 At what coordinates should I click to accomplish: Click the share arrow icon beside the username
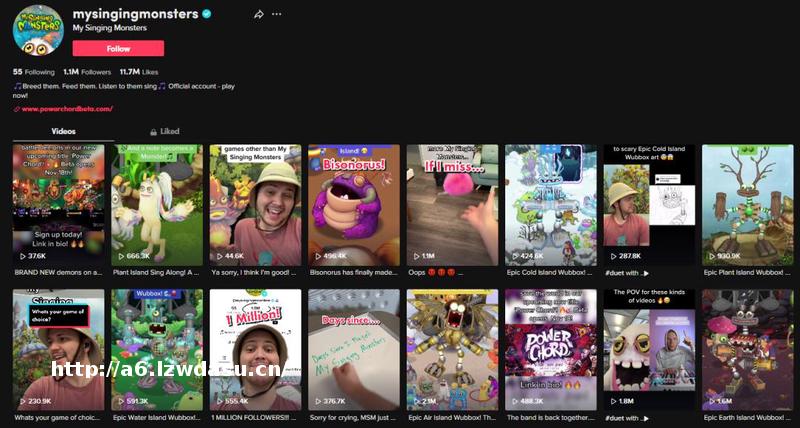click(258, 14)
